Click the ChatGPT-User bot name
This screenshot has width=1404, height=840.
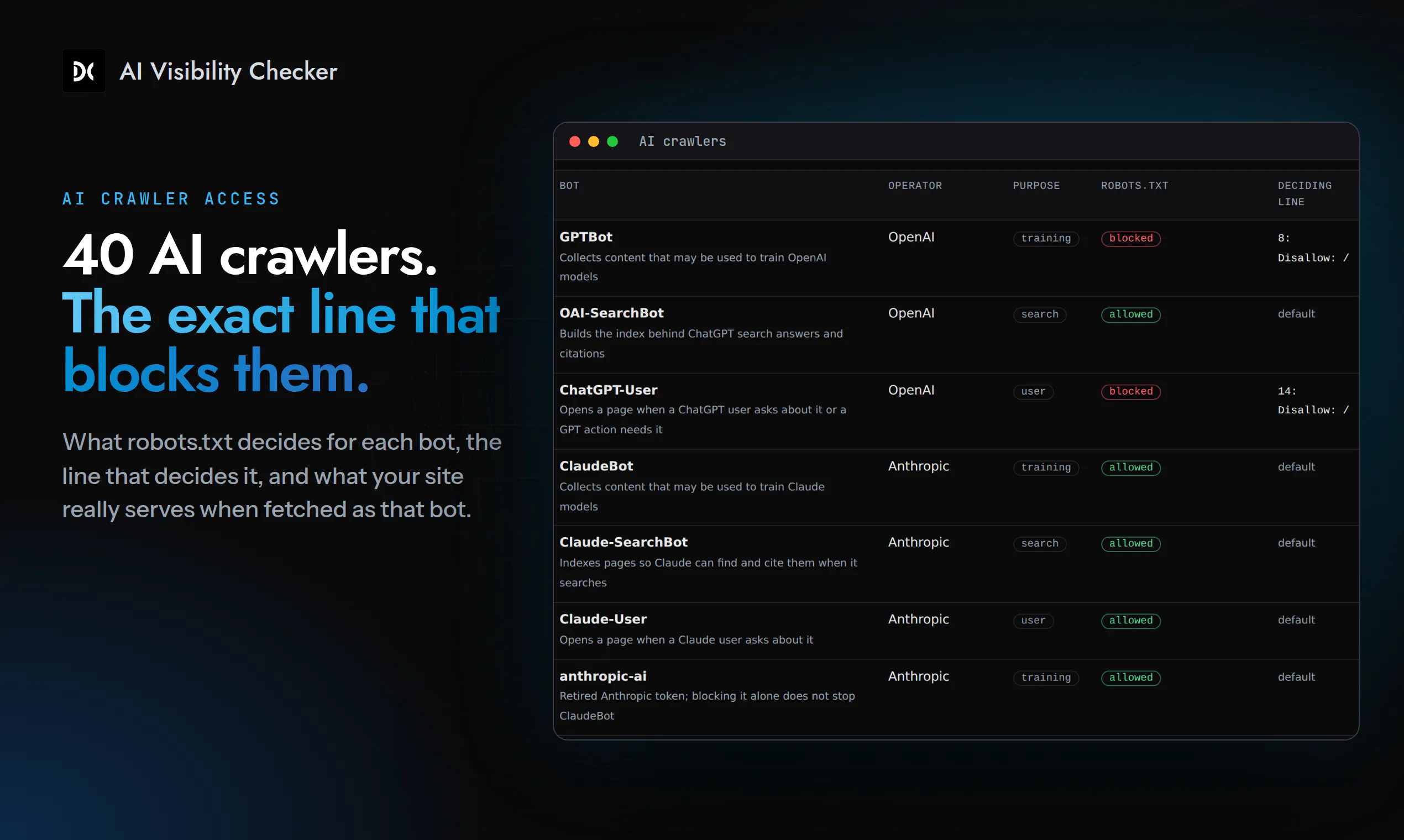[608, 390]
